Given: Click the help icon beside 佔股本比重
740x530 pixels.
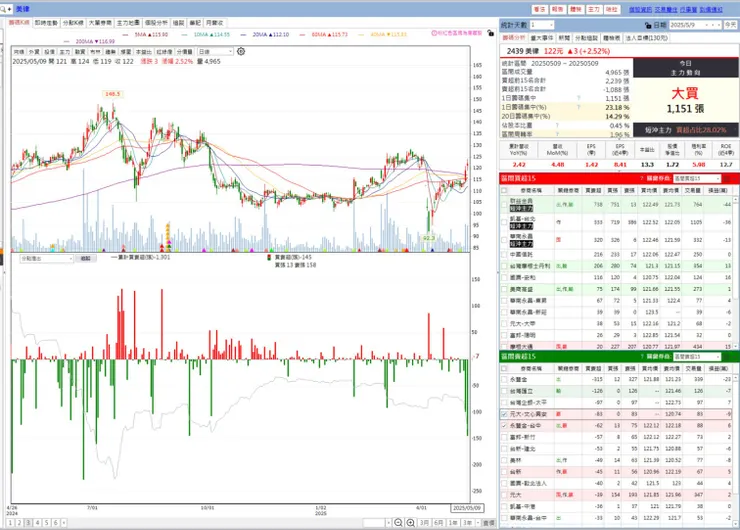Looking at the screenshot, I should coord(557,126).
